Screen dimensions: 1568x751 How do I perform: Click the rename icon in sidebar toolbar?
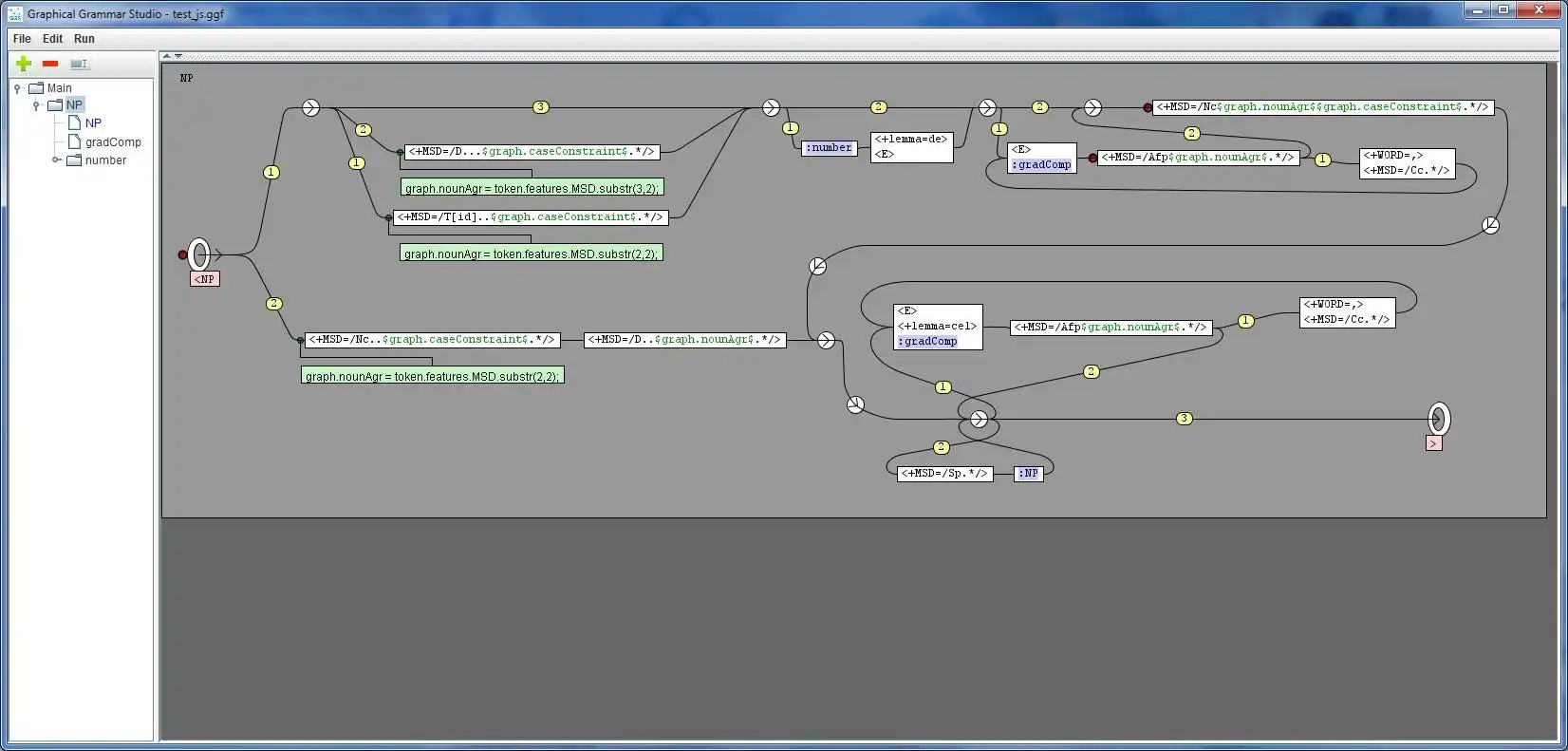pyautogui.click(x=80, y=64)
